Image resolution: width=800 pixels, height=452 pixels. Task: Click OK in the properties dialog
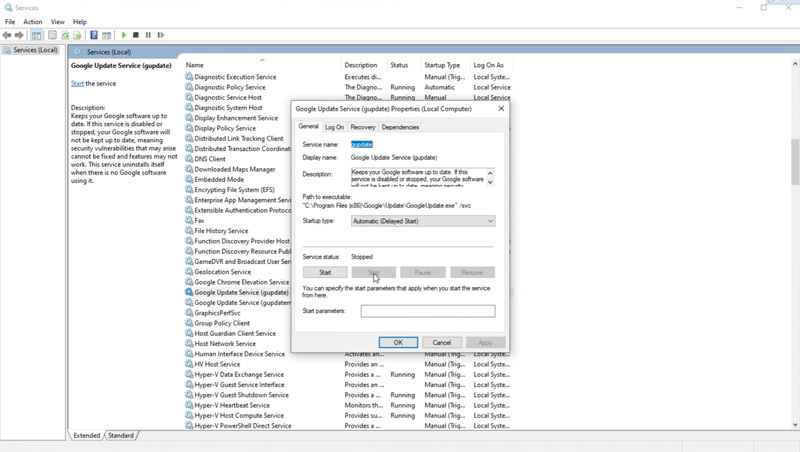coord(398,343)
